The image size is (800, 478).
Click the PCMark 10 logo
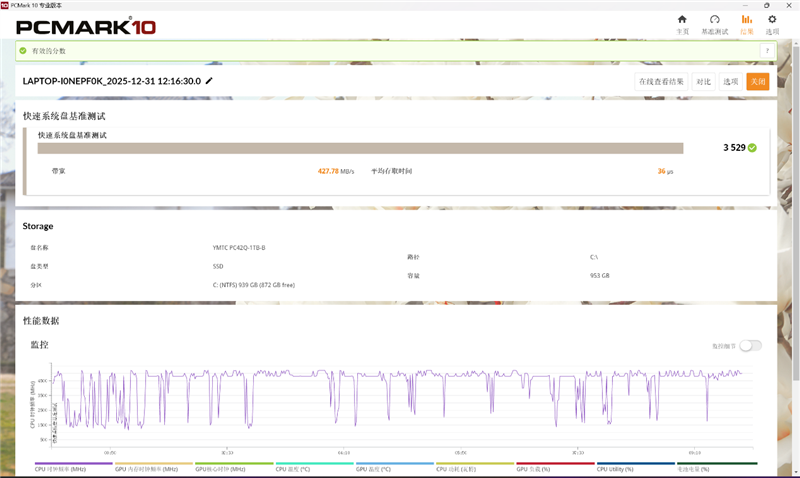(x=86, y=27)
